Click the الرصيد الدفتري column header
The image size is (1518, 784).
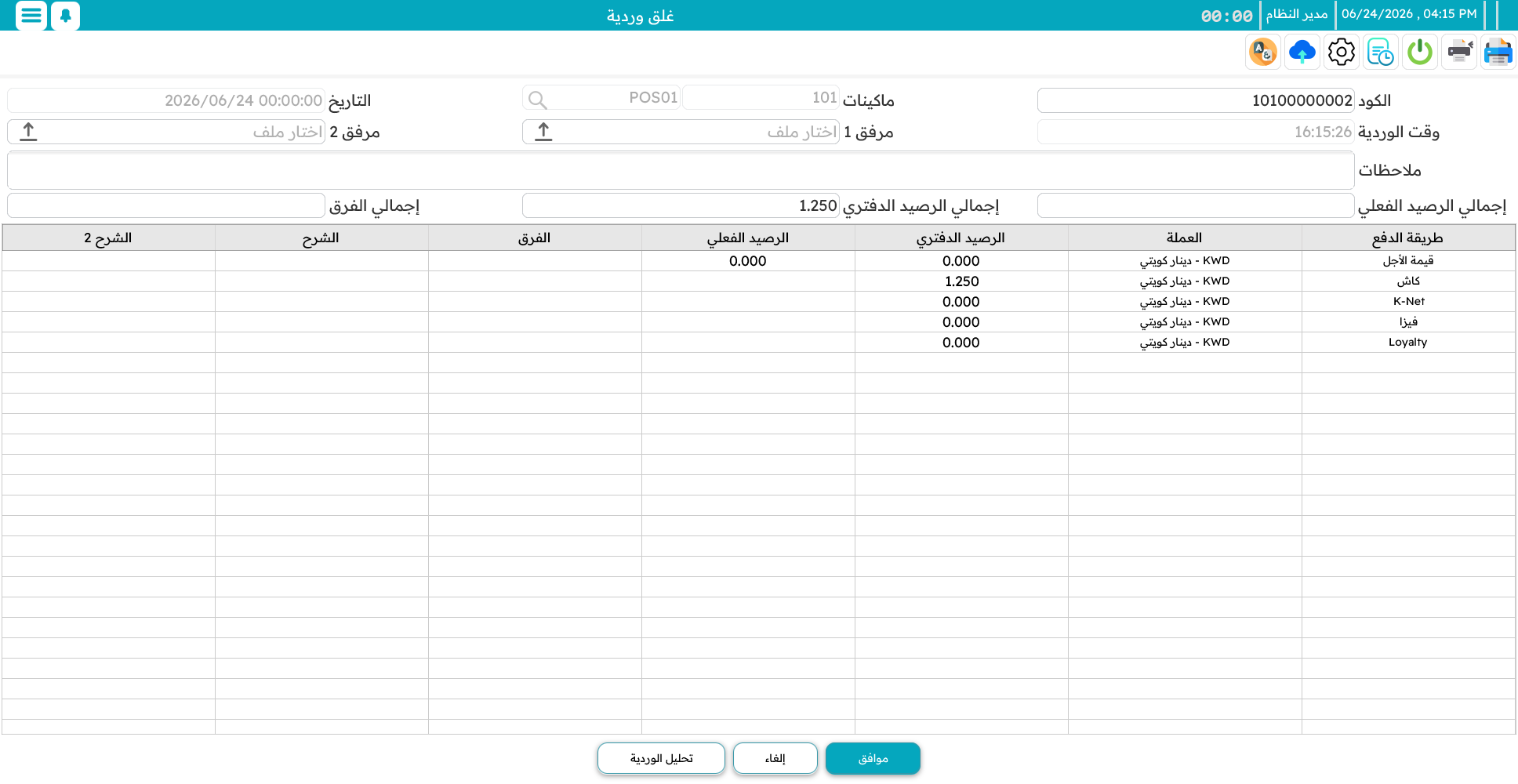coord(961,238)
